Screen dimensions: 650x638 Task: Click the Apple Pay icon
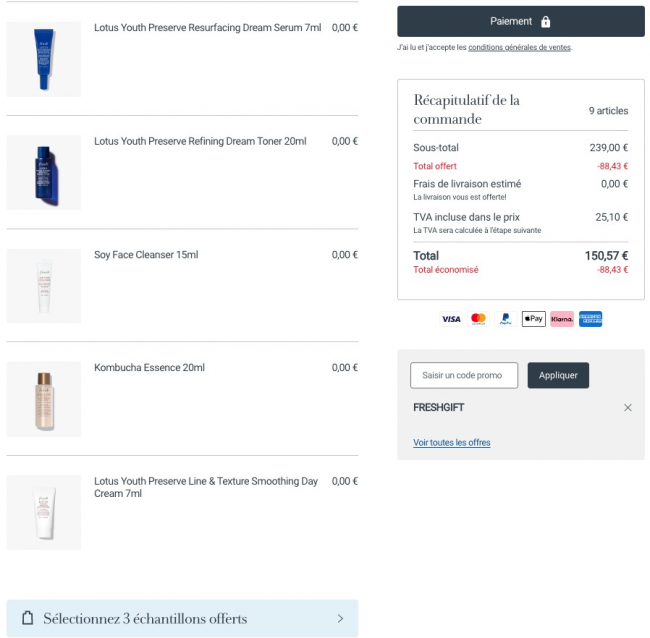click(x=534, y=319)
